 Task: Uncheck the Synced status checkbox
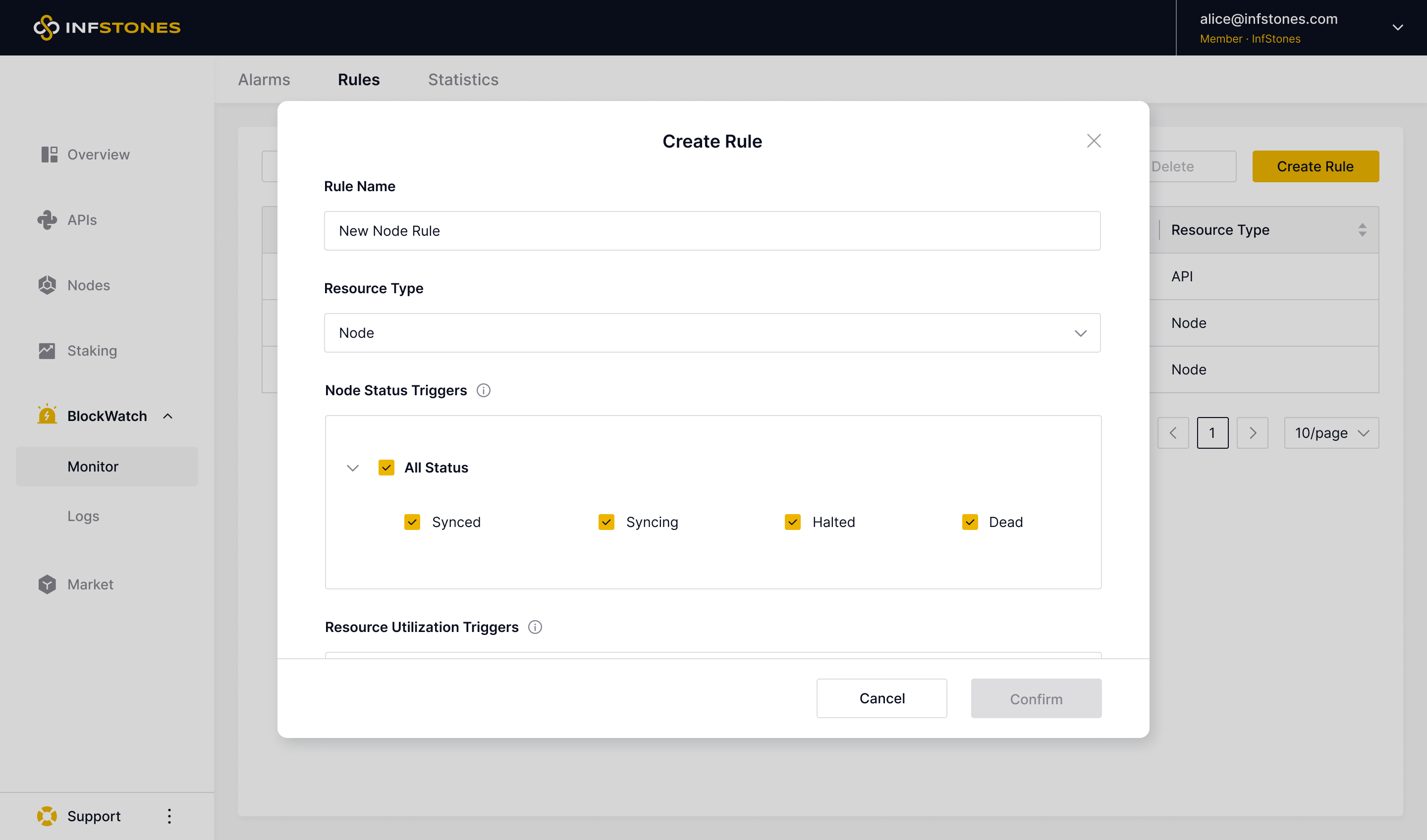[412, 522]
